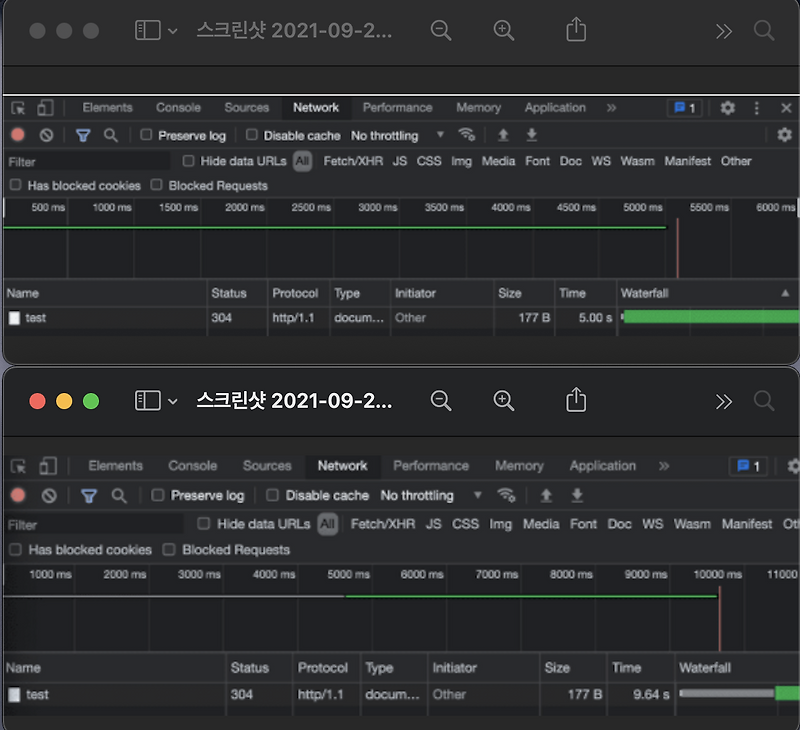Screen dimensions: 800x730
Task: Open the No throttling dropdown in the top panel
Action: coord(397,136)
